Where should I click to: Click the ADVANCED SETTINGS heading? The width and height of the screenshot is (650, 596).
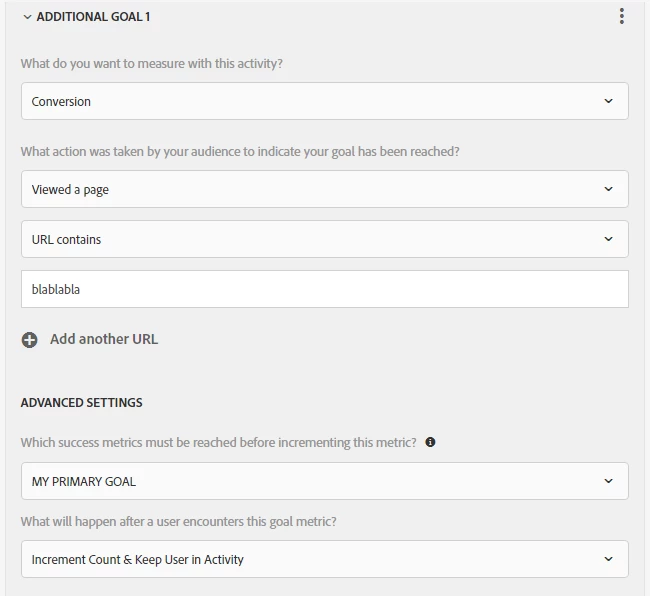point(82,403)
